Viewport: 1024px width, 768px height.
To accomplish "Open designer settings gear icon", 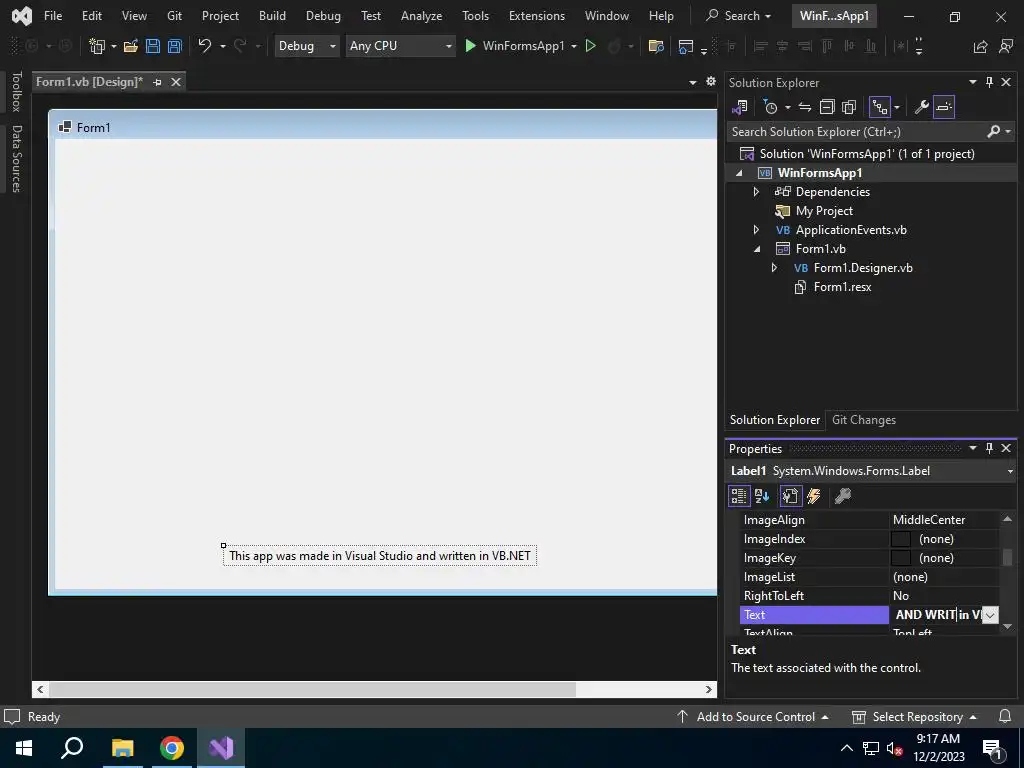I will click(x=711, y=82).
